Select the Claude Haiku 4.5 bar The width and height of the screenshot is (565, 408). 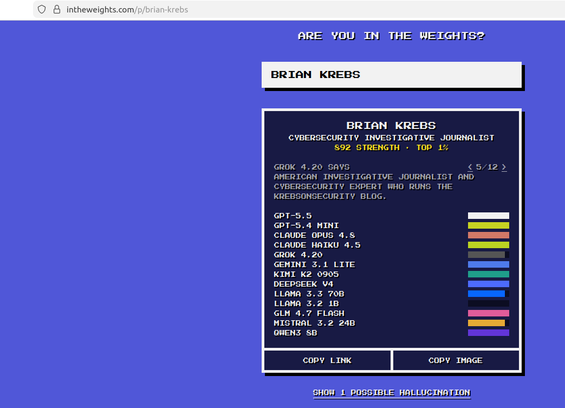[488, 245]
